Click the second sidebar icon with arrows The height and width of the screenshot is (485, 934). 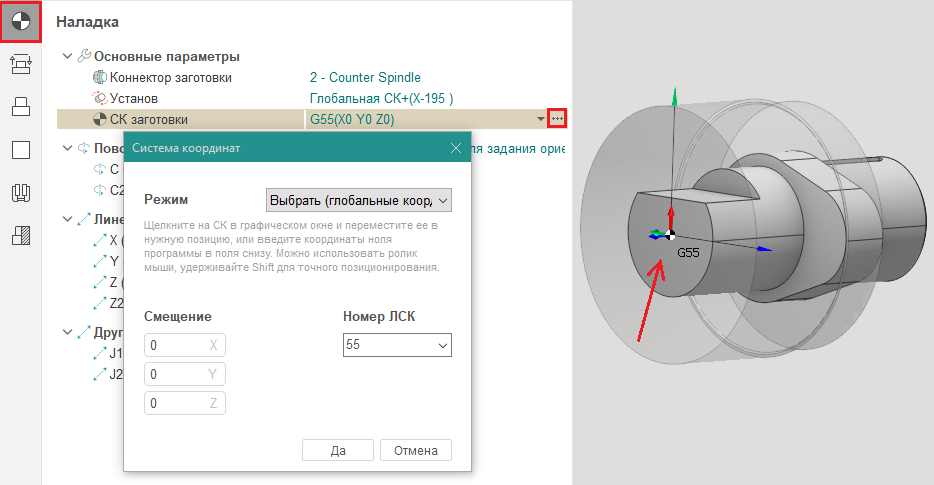(21, 64)
